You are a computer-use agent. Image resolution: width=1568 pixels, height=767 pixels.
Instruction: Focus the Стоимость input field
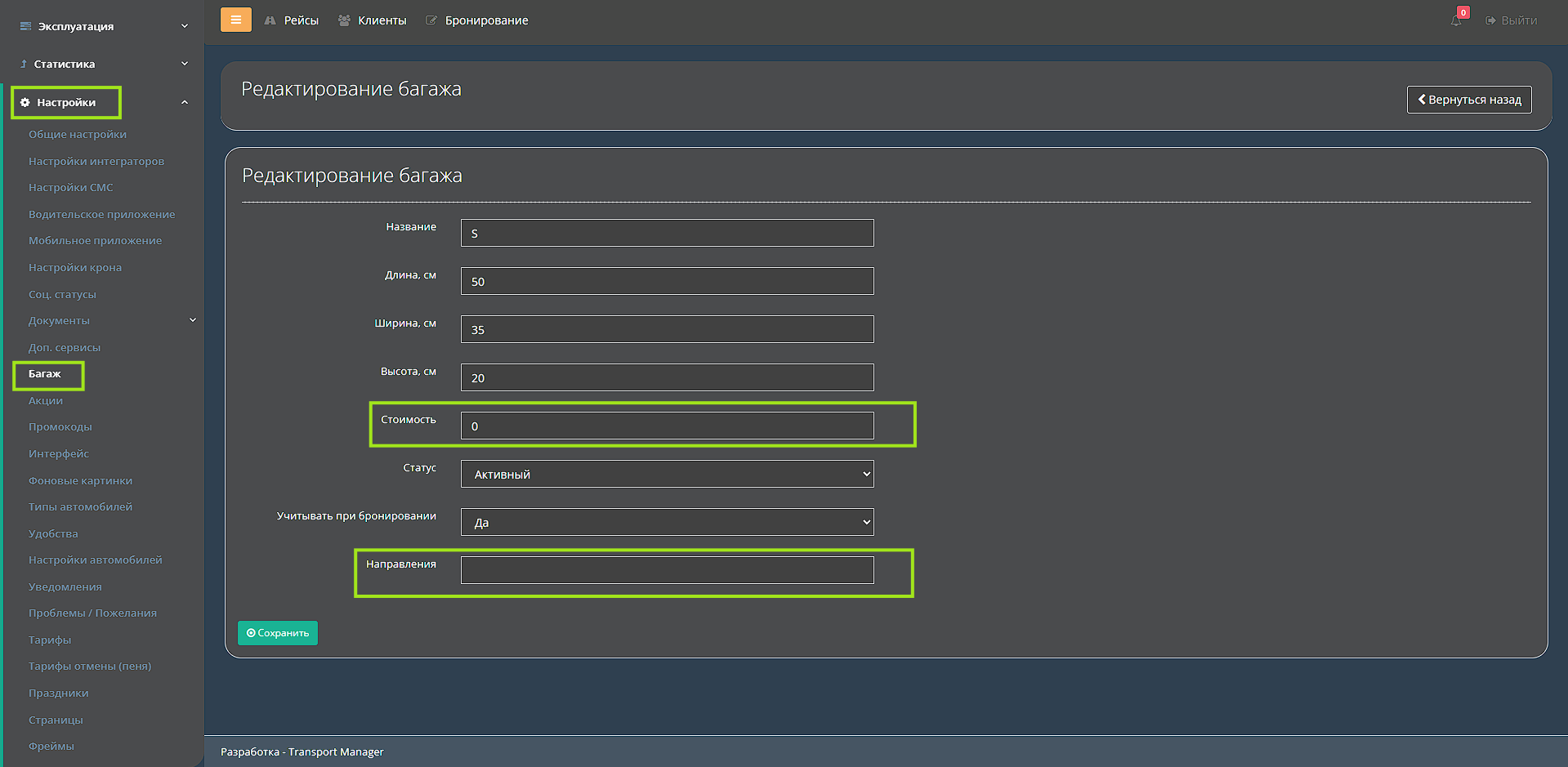[667, 426]
